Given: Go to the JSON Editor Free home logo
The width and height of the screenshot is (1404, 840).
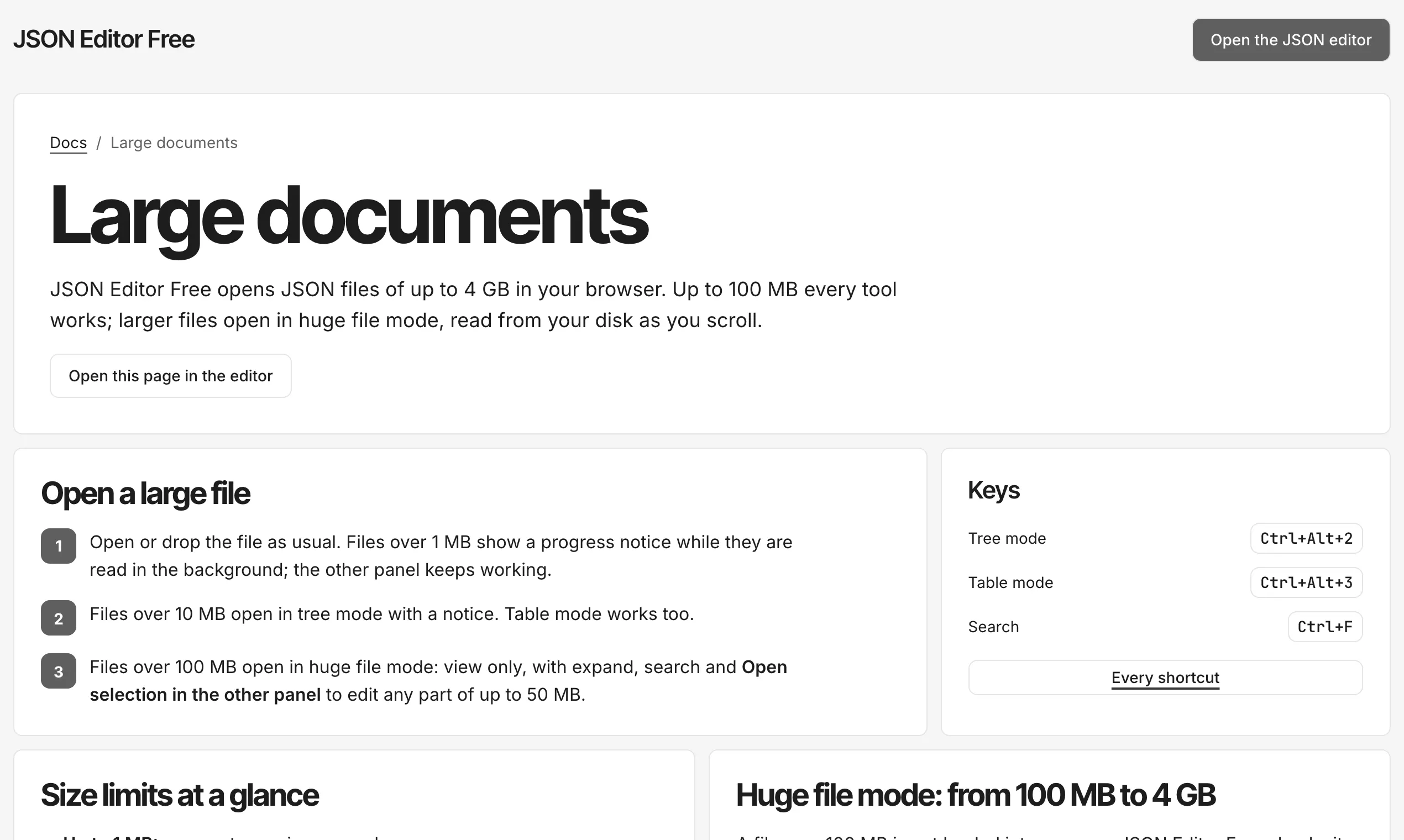Looking at the screenshot, I should tap(104, 40).
